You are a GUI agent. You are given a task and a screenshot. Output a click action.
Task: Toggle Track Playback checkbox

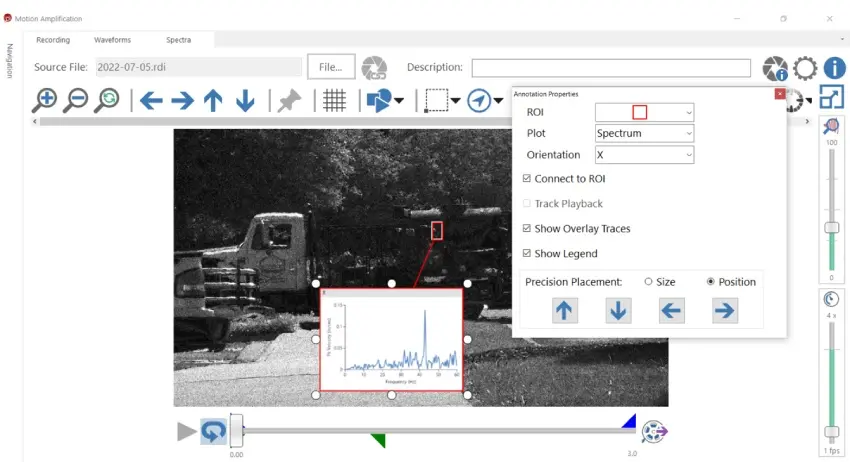[x=526, y=203]
